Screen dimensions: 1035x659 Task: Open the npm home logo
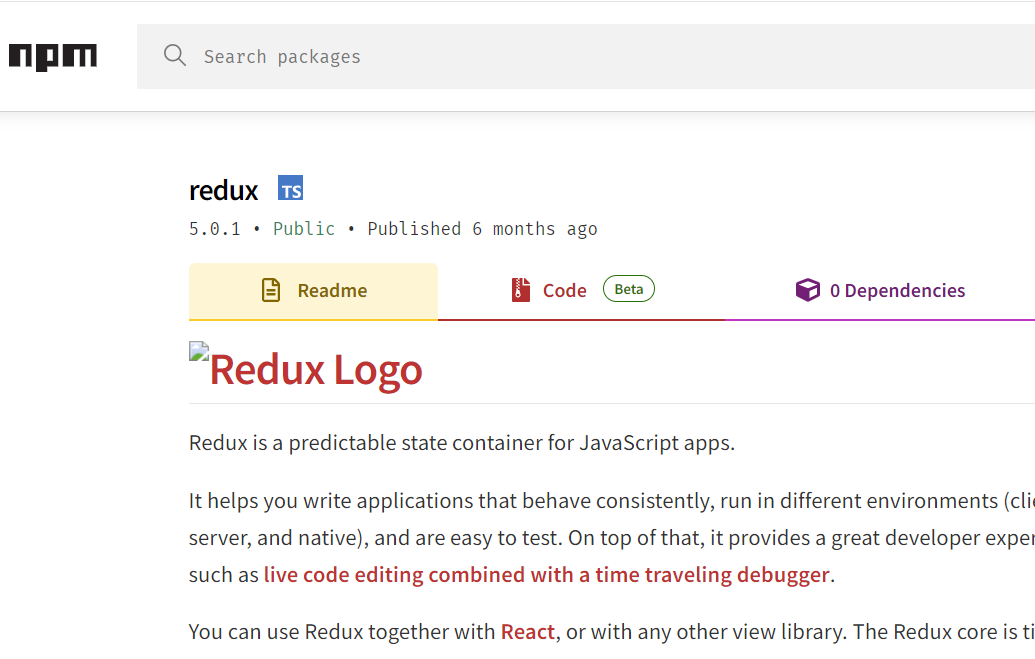point(53,57)
